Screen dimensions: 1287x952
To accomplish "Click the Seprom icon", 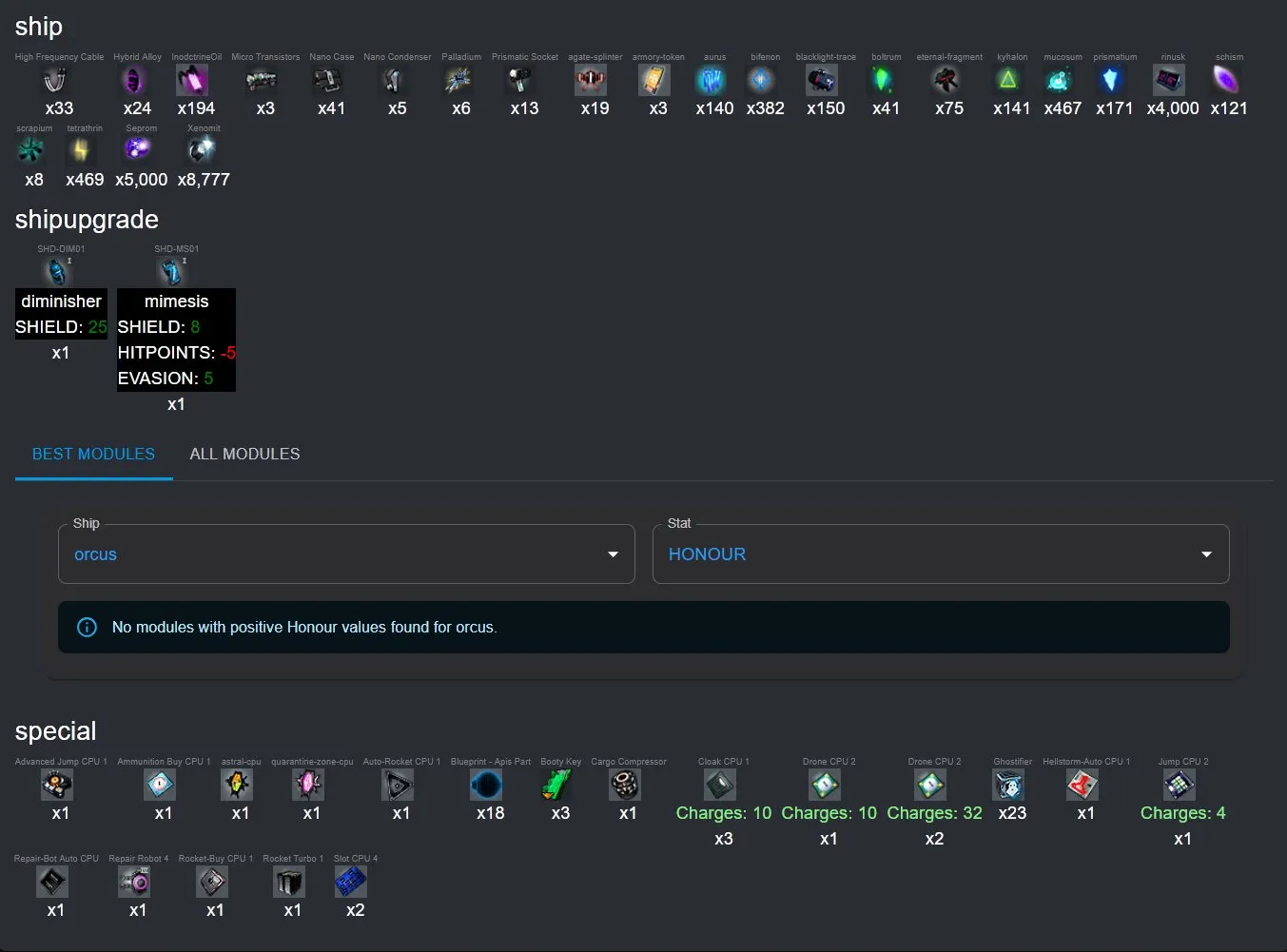I will (139, 150).
